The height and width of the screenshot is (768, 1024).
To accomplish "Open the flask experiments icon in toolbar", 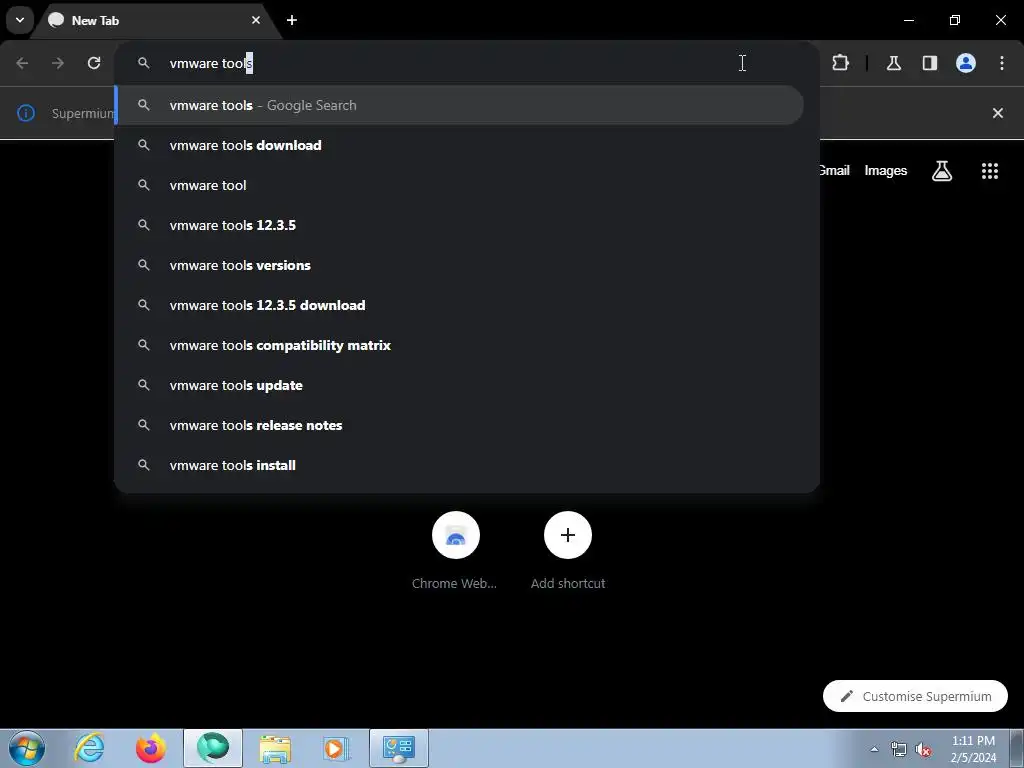I will tap(894, 63).
